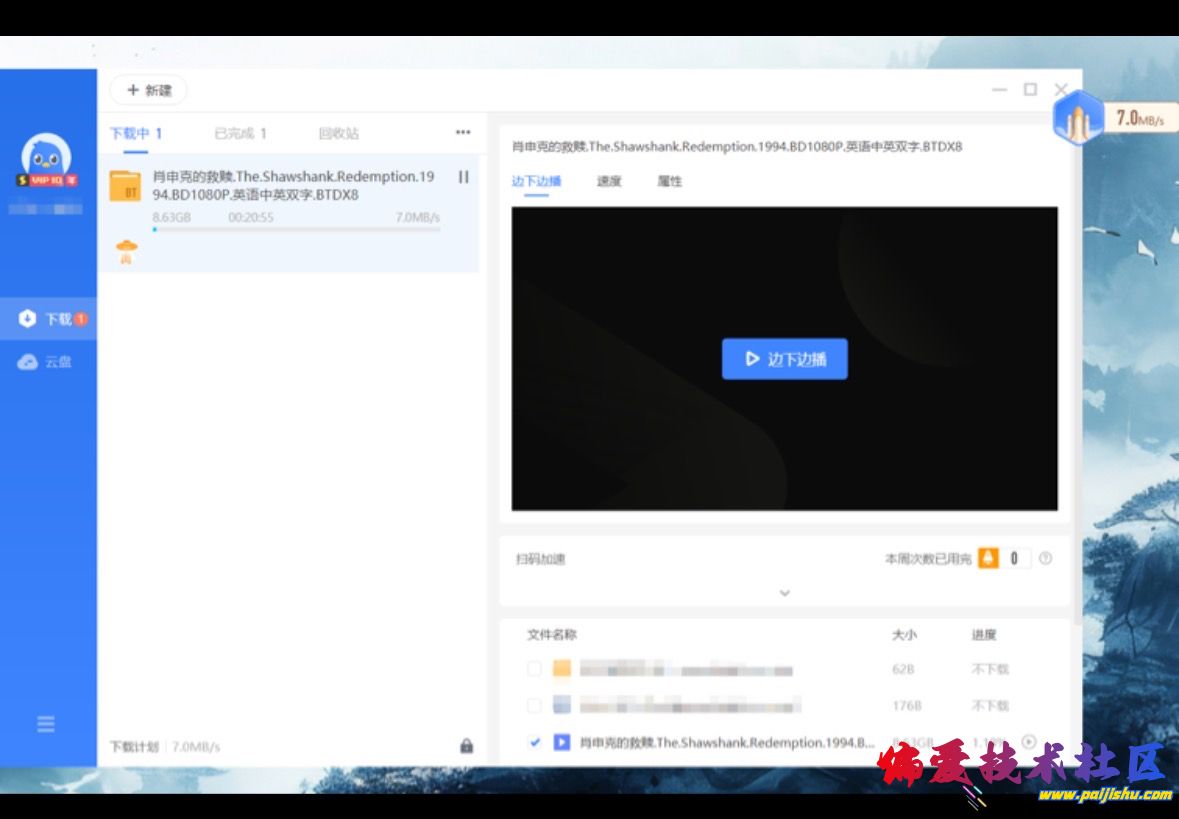This screenshot has width=1179, height=819.
Task: Click the floating speed ball widget
Action: (x=1078, y=118)
